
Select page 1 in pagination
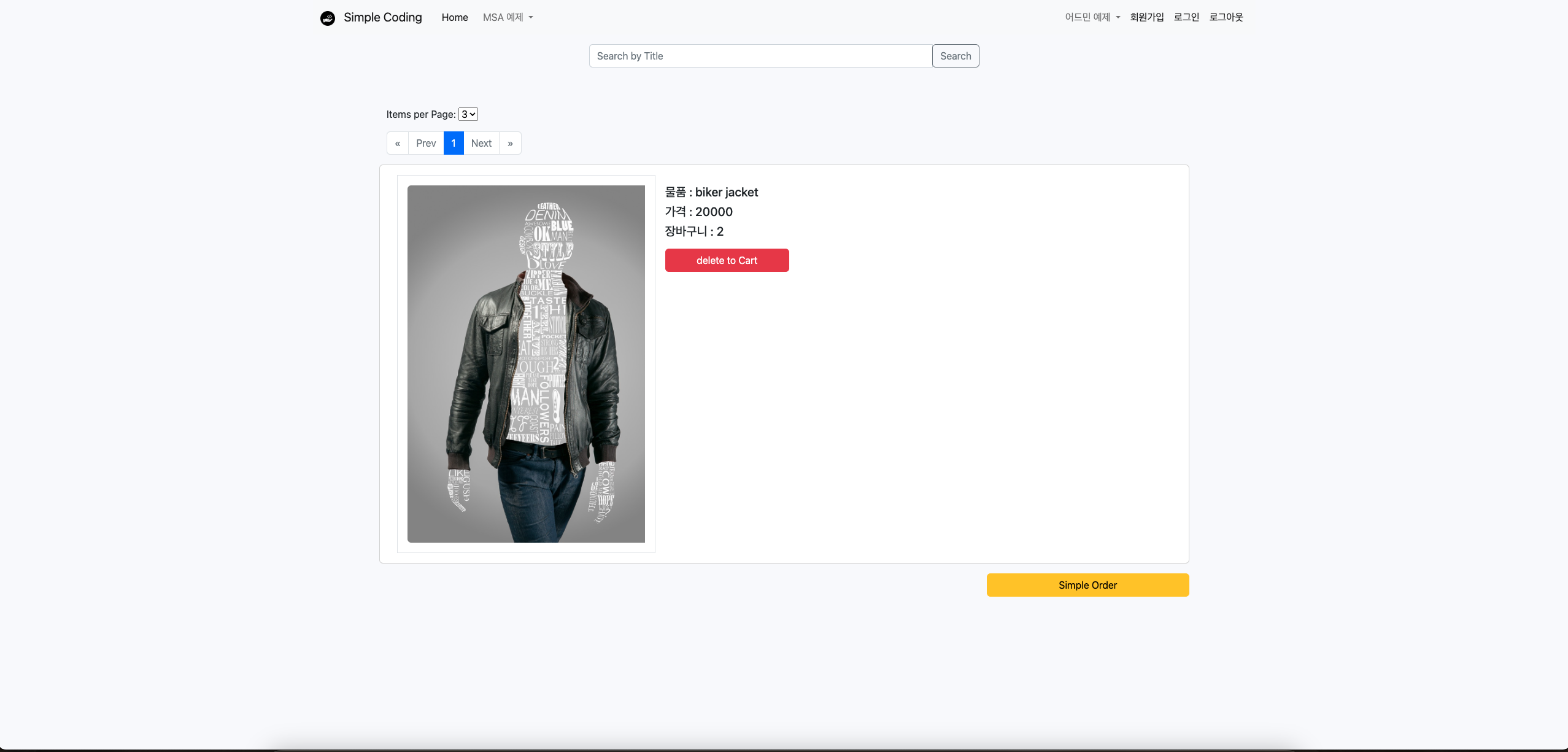[x=454, y=143]
